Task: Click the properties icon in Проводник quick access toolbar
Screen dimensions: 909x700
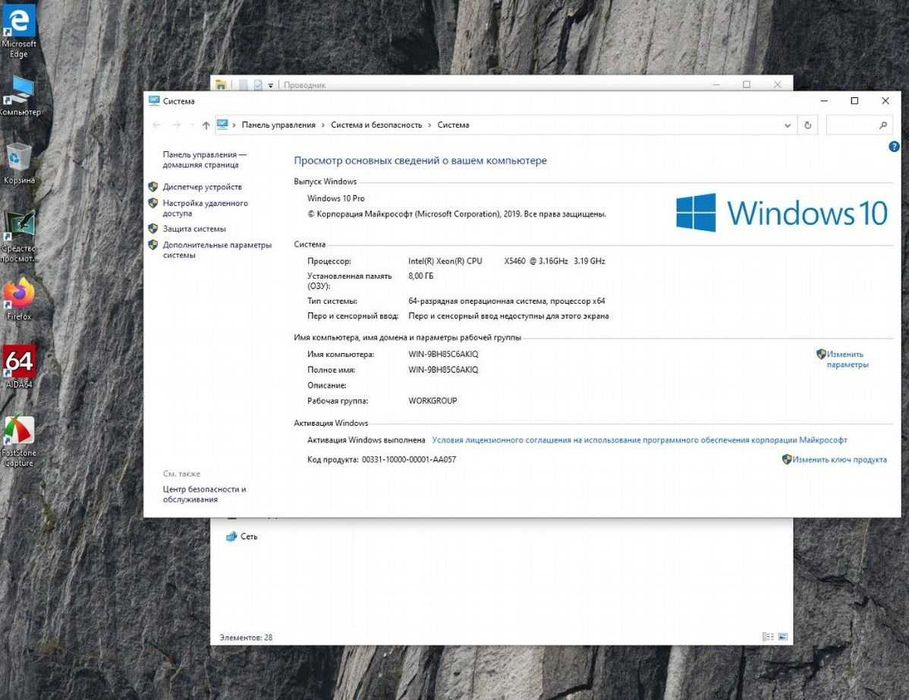Action: pyautogui.click(x=257, y=85)
